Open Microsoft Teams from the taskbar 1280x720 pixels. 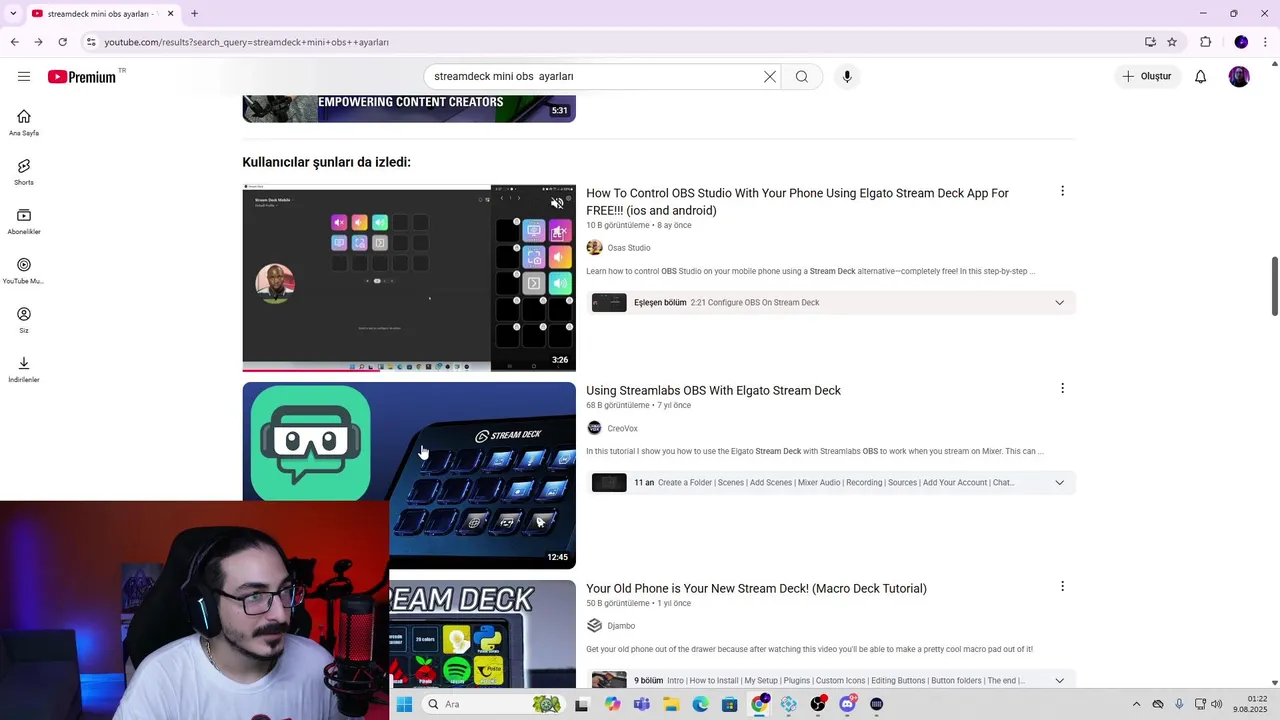pyautogui.click(x=641, y=704)
